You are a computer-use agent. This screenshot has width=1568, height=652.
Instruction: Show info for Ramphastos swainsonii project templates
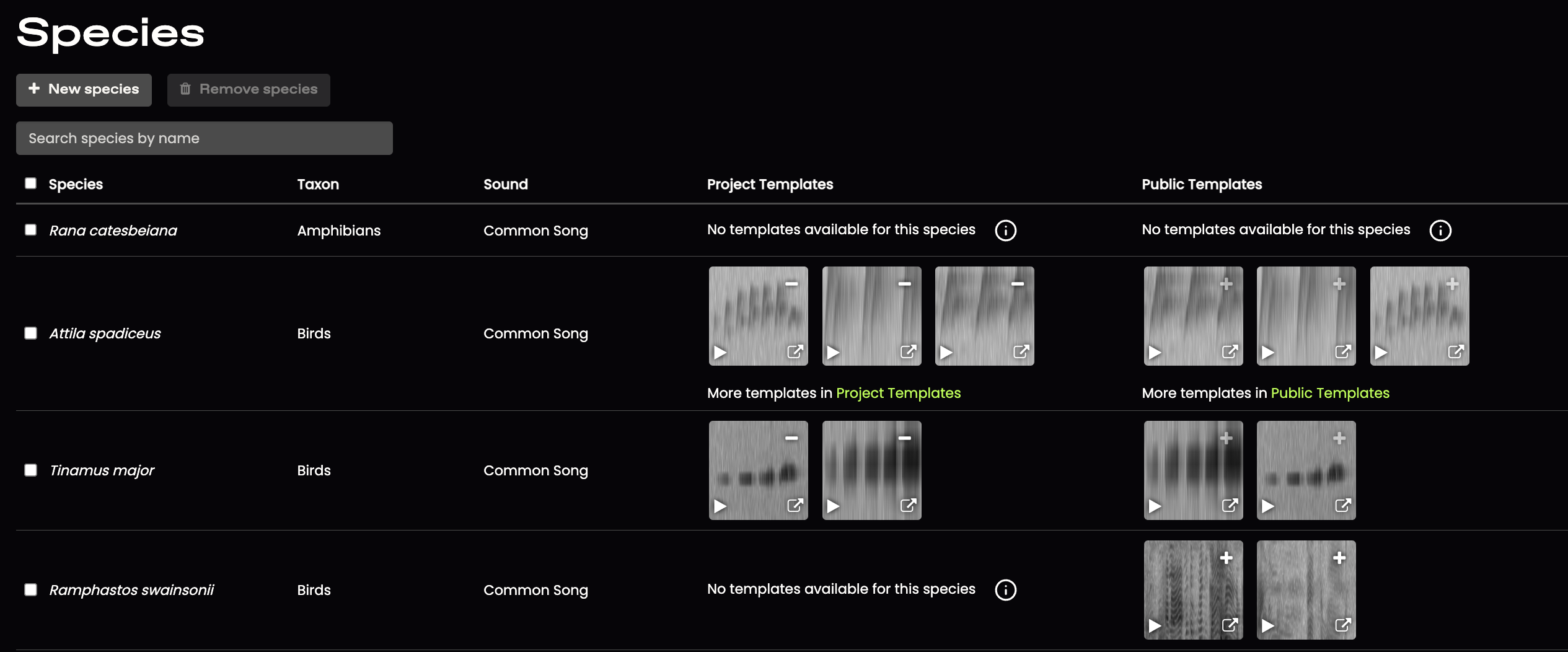click(x=1005, y=590)
